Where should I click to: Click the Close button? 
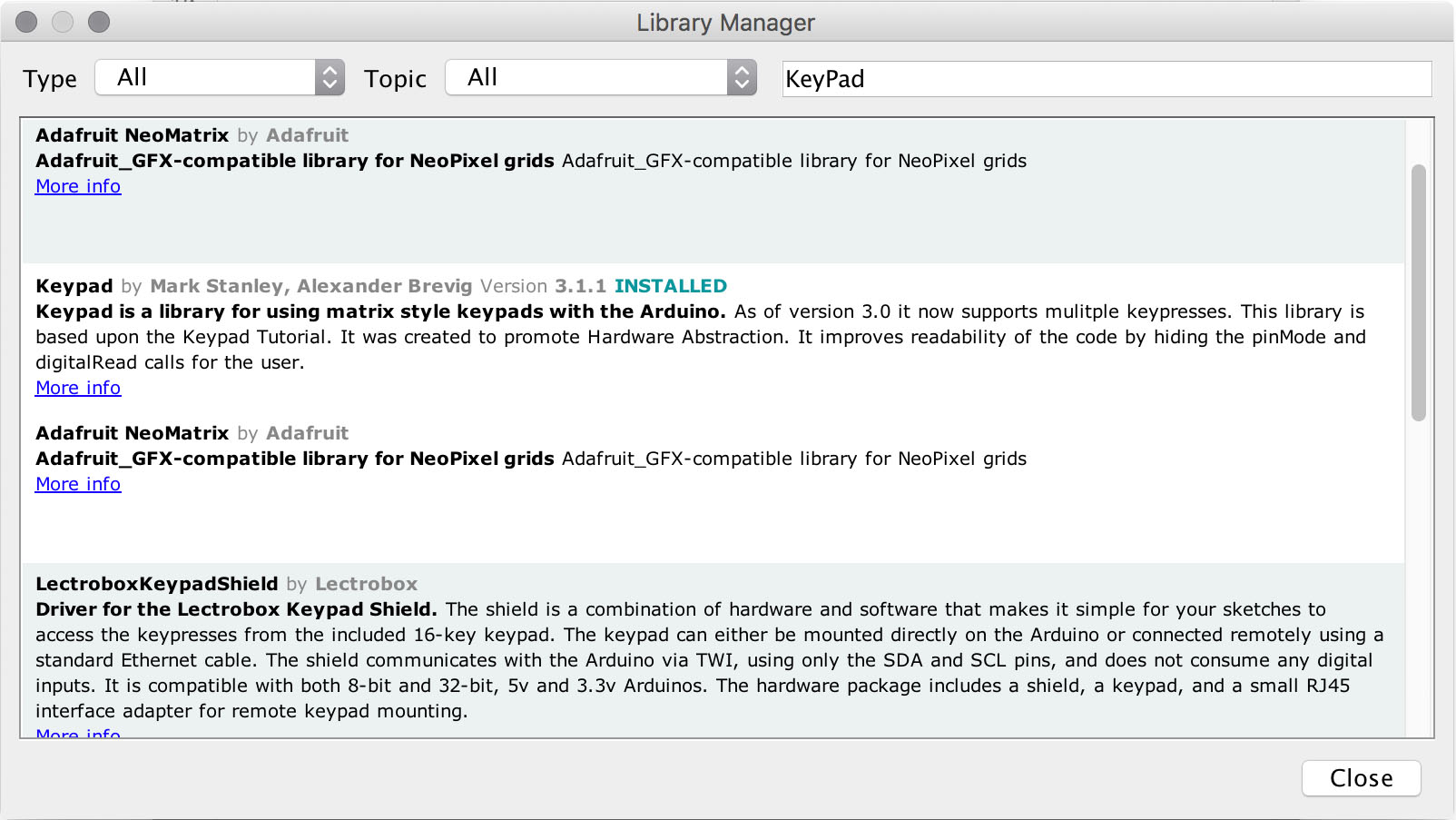coord(1361,778)
